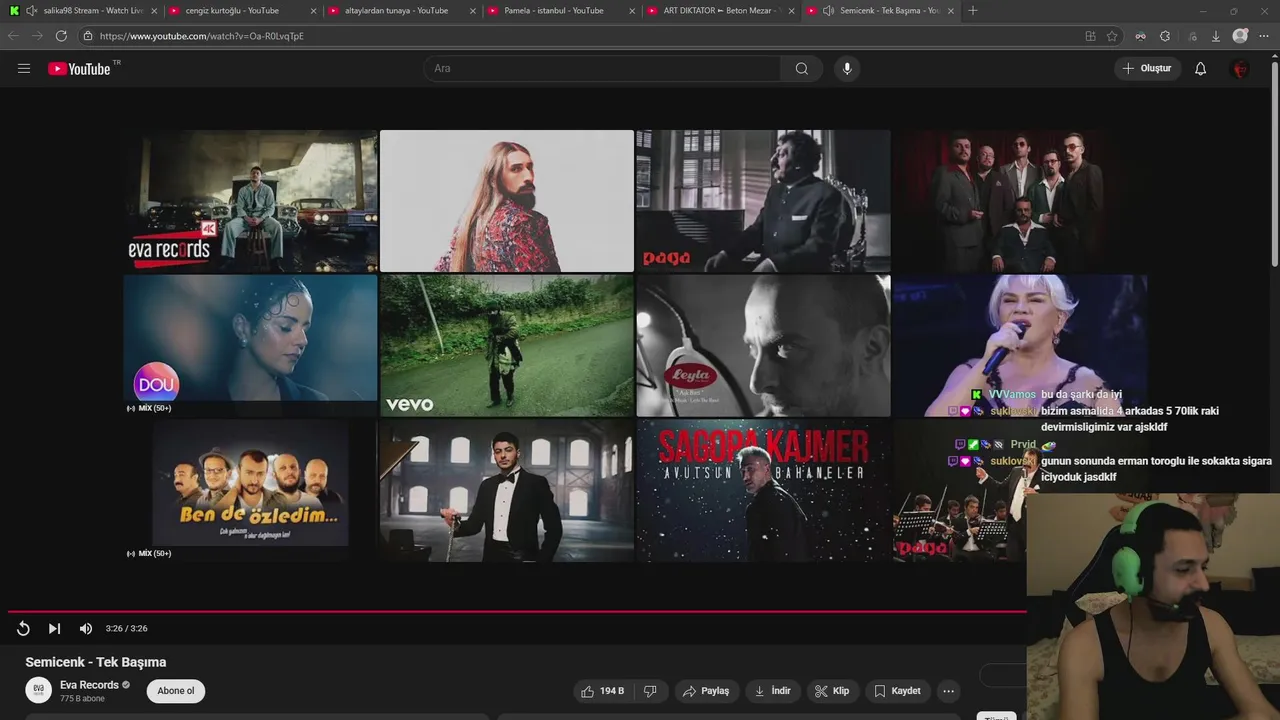Go back in browser history

pyautogui.click(x=13, y=36)
